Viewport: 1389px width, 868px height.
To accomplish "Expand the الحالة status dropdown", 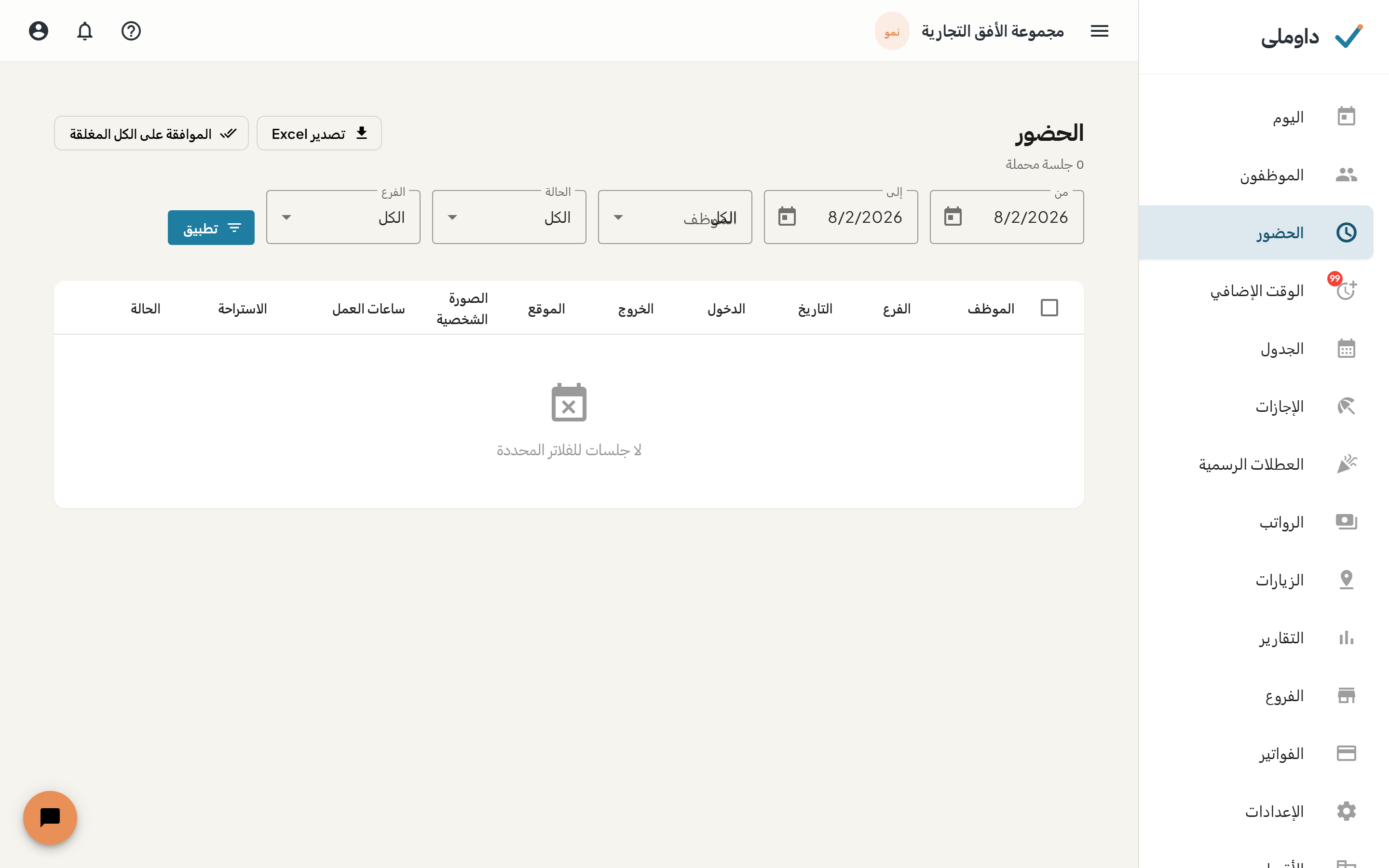I will pyautogui.click(x=509, y=217).
